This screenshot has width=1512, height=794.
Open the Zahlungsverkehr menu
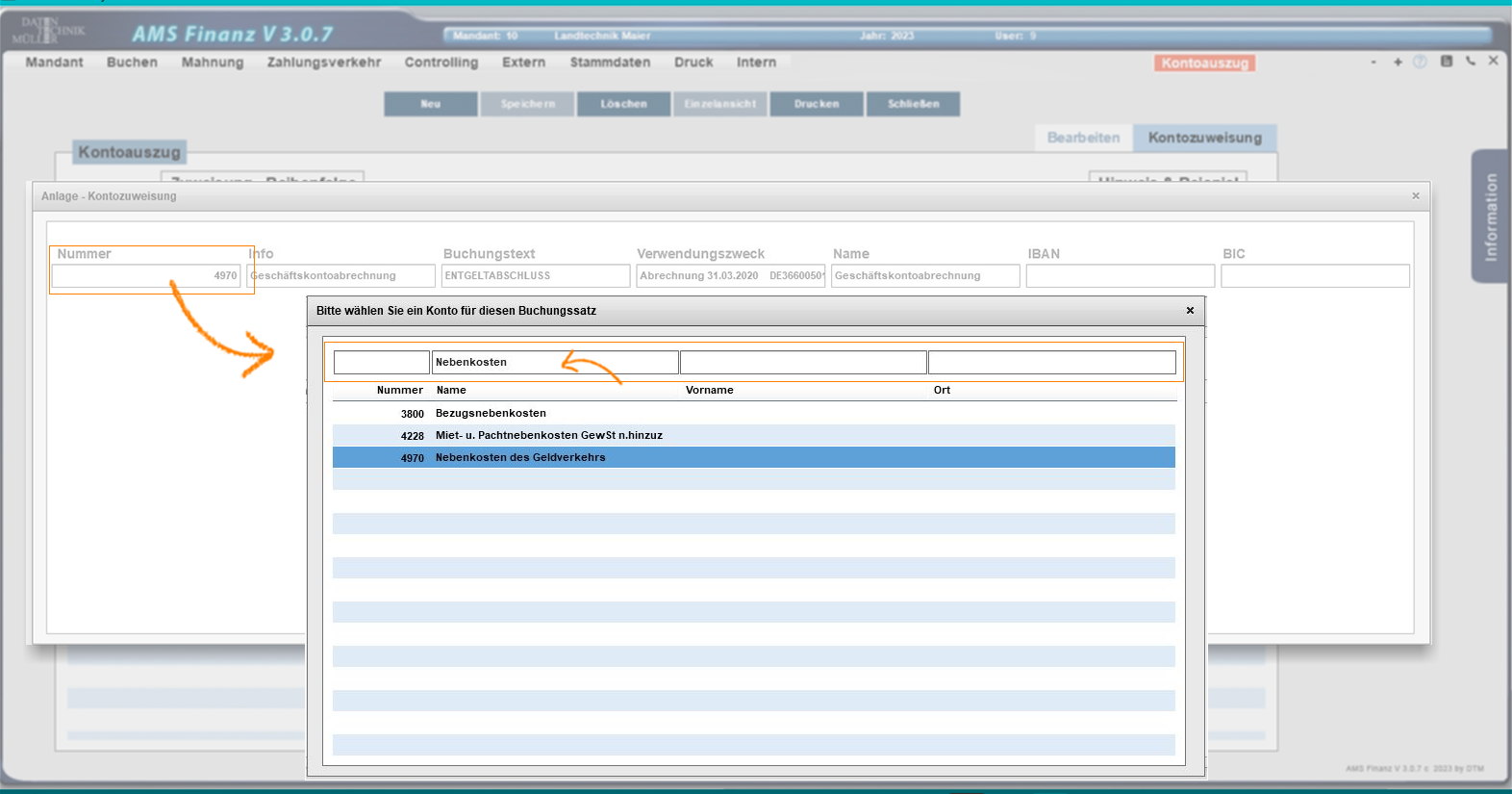(x=323, y=62)
